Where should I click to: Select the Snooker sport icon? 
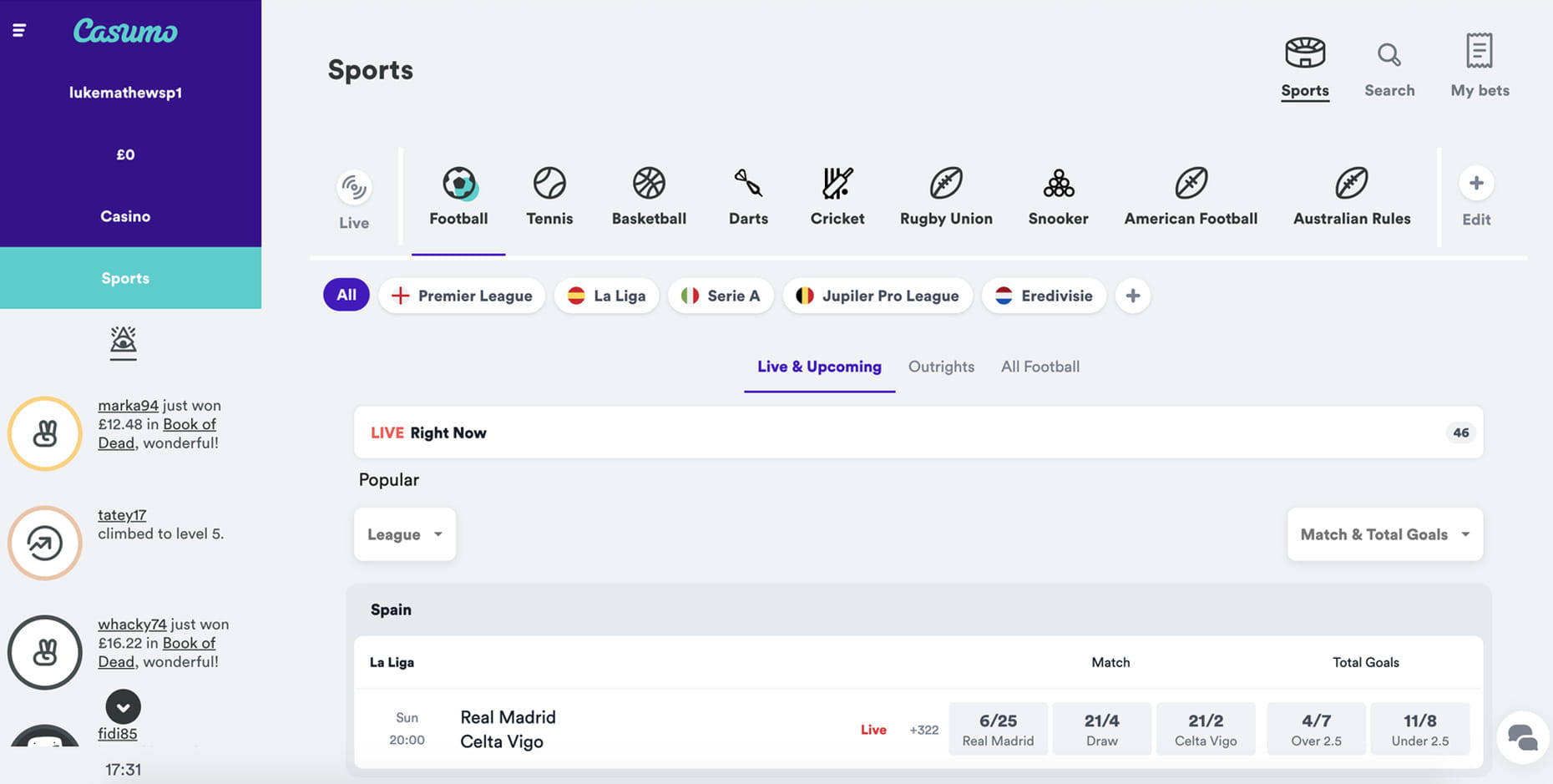coord(1059,183)
